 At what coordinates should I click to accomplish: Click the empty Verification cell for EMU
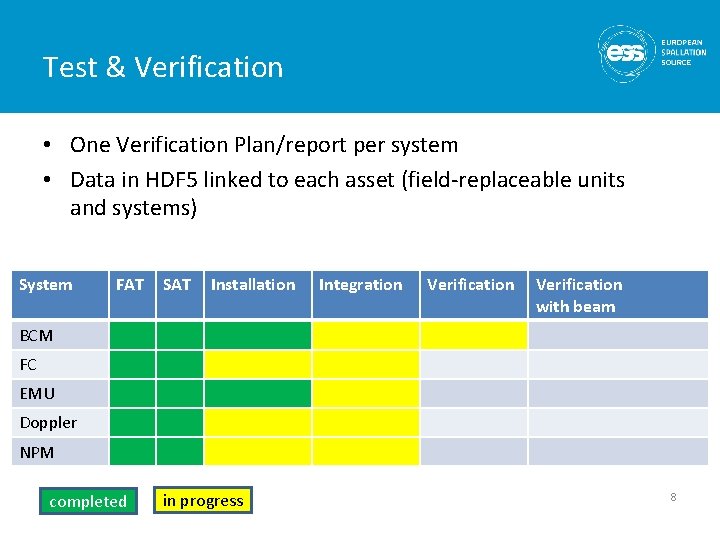pyautogui.click(x=473, y=394)
